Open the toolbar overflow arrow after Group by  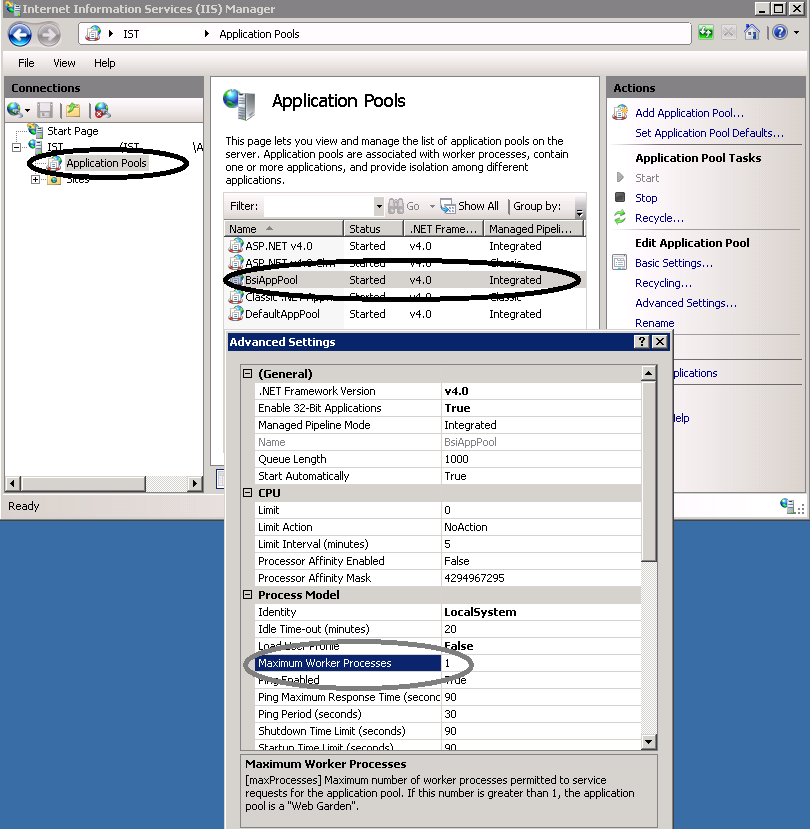pos(579,213)
